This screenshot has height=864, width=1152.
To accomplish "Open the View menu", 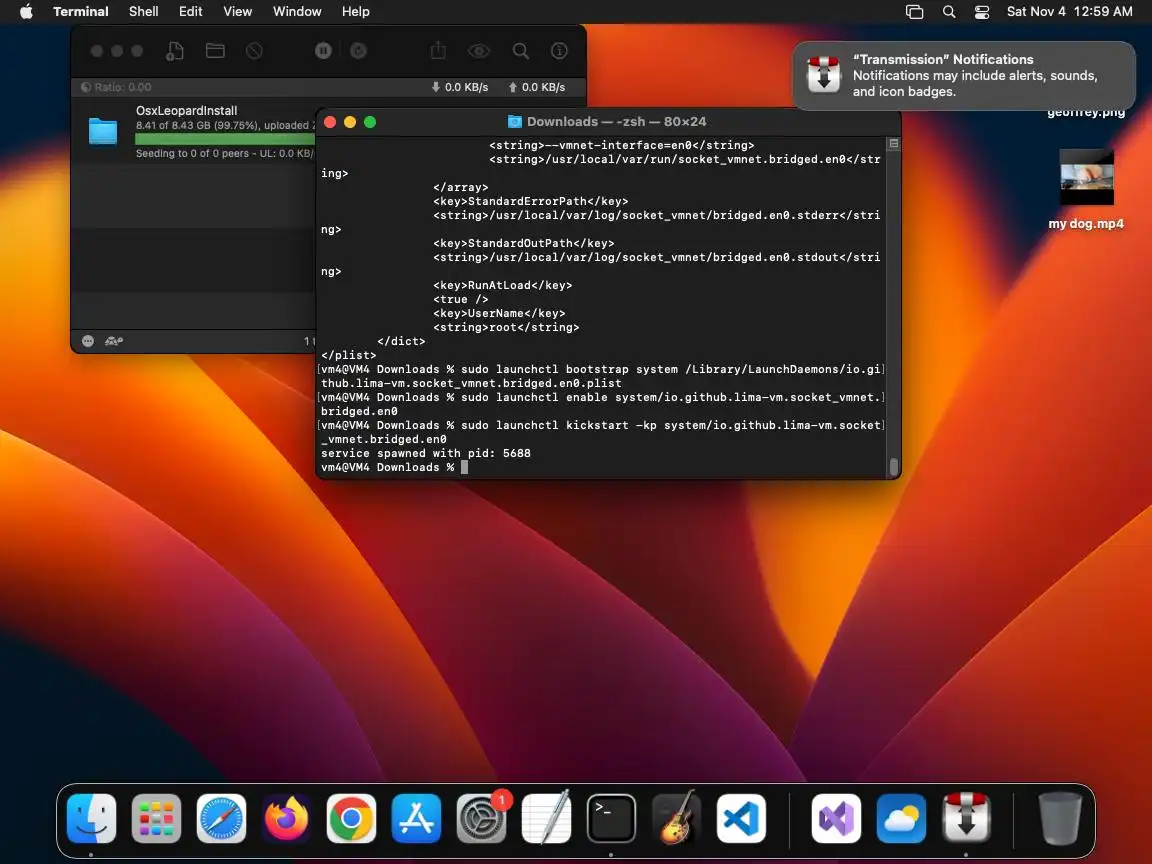I will pyautogui.click(x=237, y=12).
